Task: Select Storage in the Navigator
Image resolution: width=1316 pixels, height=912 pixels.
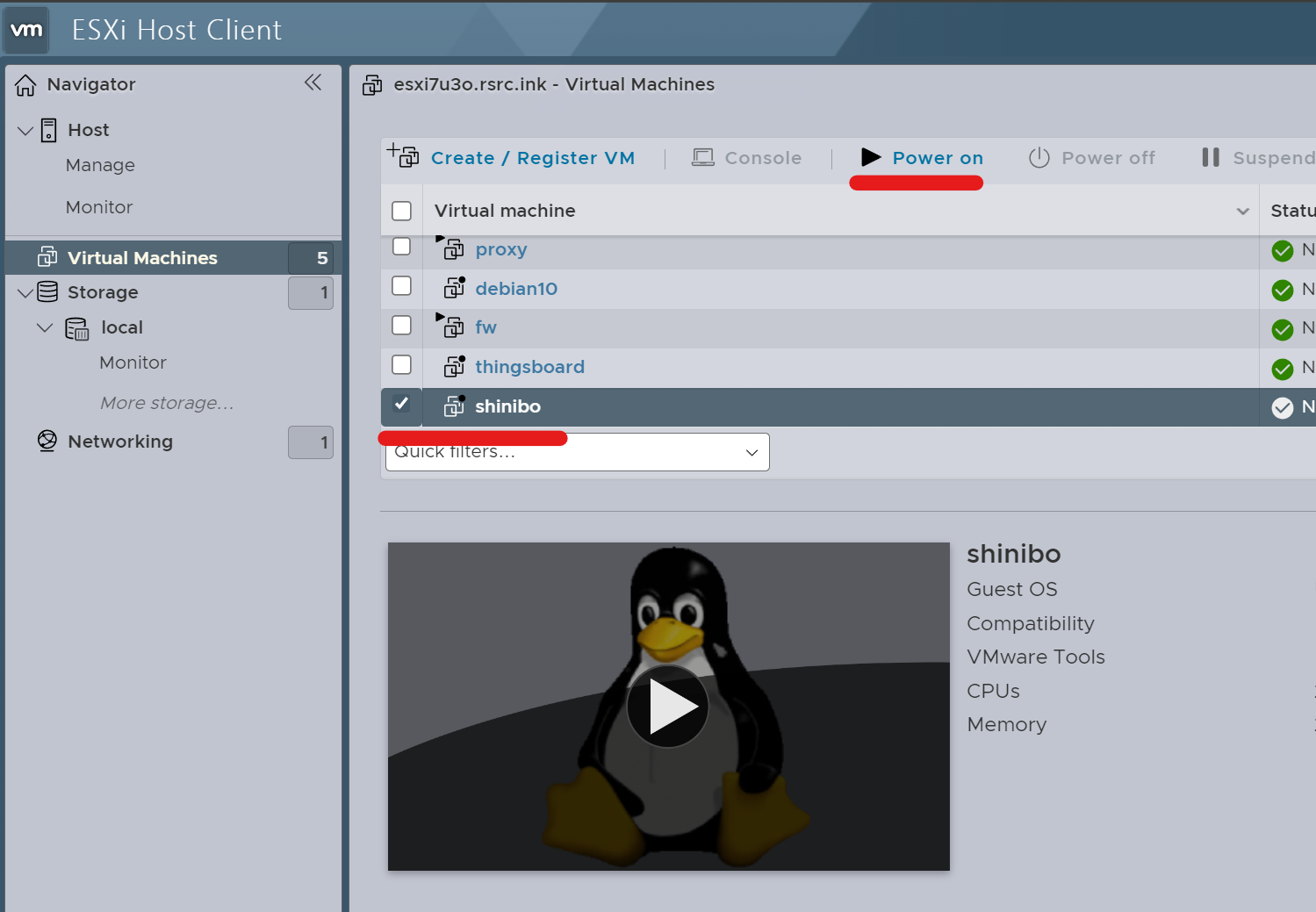Action: [103, 292]
